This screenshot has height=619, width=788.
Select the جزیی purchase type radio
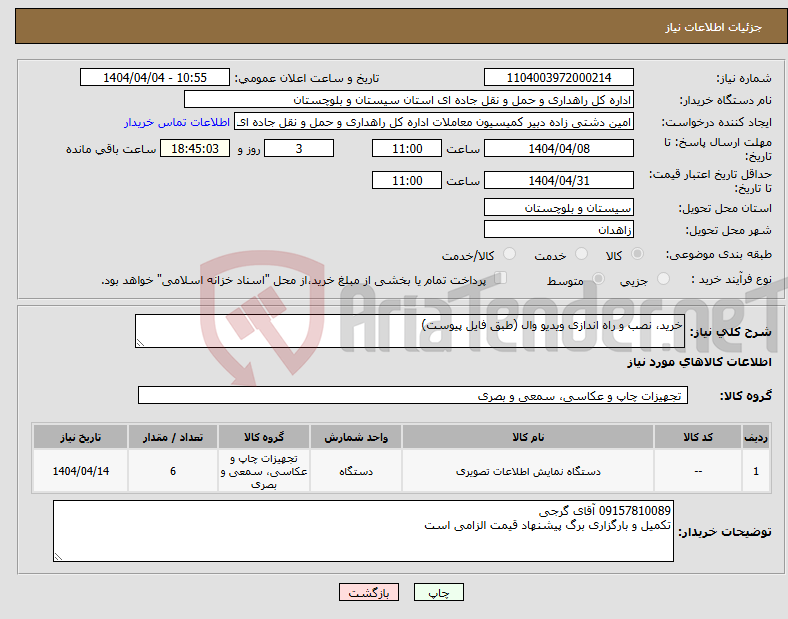tap(663, 278)
